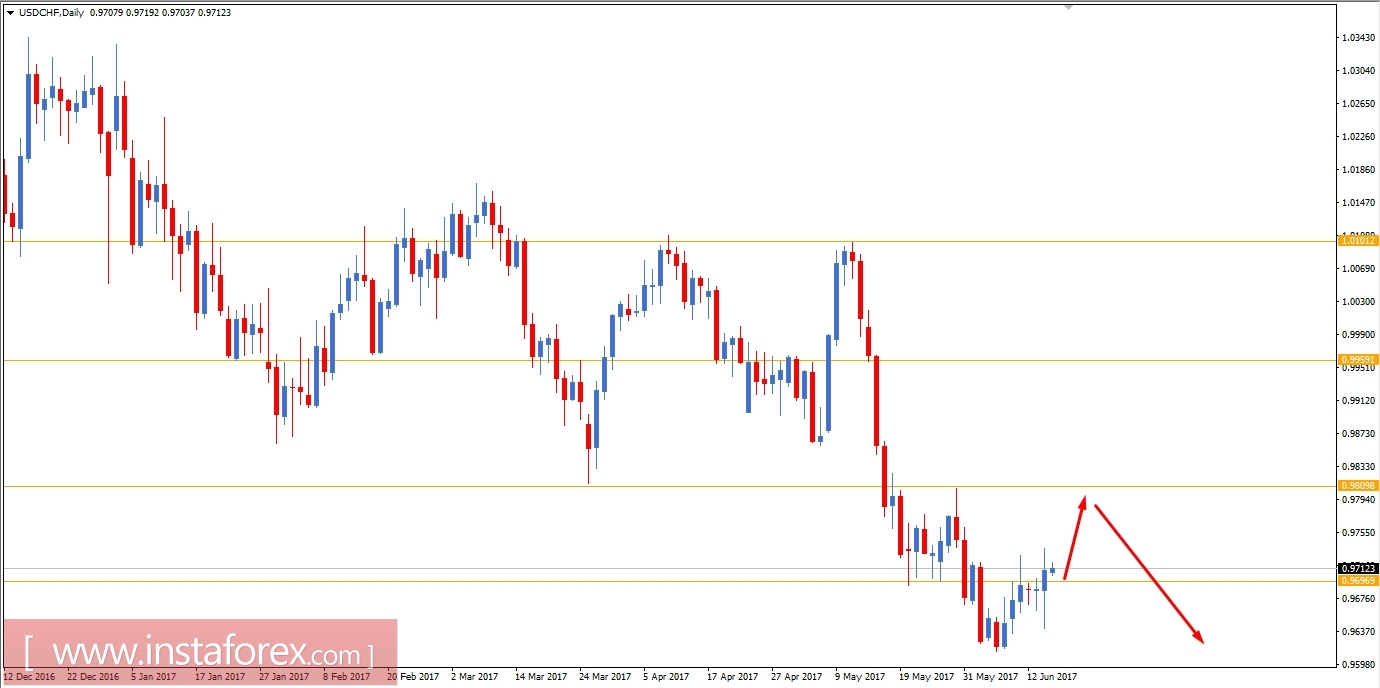The height and width of the screenshot is (688, 1380).
Task: Click the 22 Dec 2016 date label
Action: [x=92, y=677]
